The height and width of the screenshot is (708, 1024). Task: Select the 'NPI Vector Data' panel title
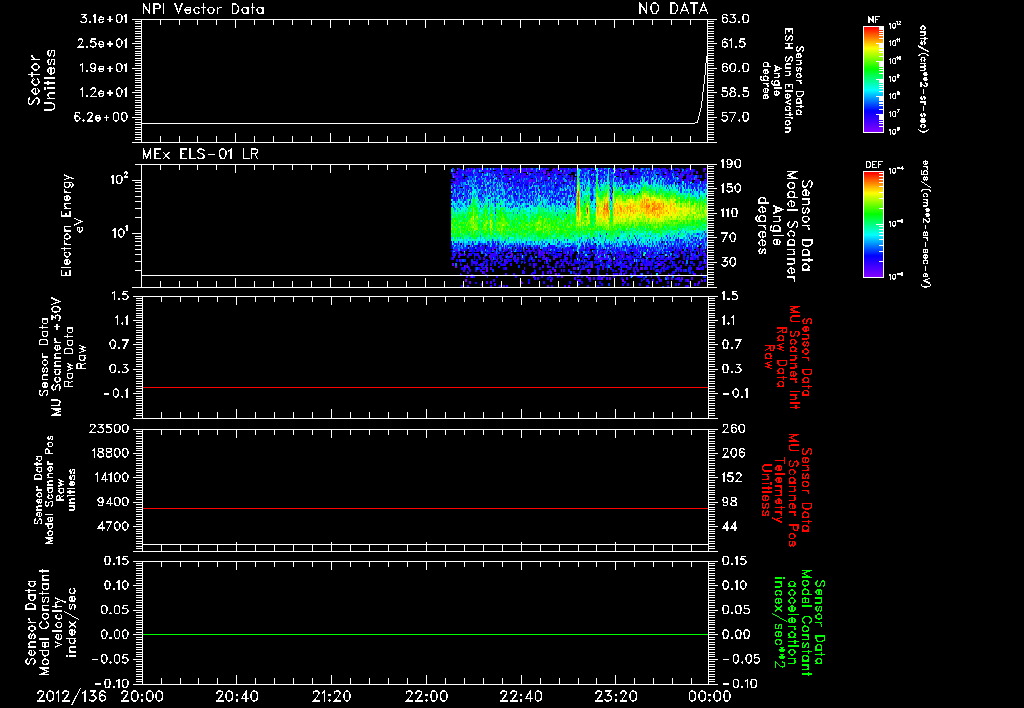[x=203, y=9]
